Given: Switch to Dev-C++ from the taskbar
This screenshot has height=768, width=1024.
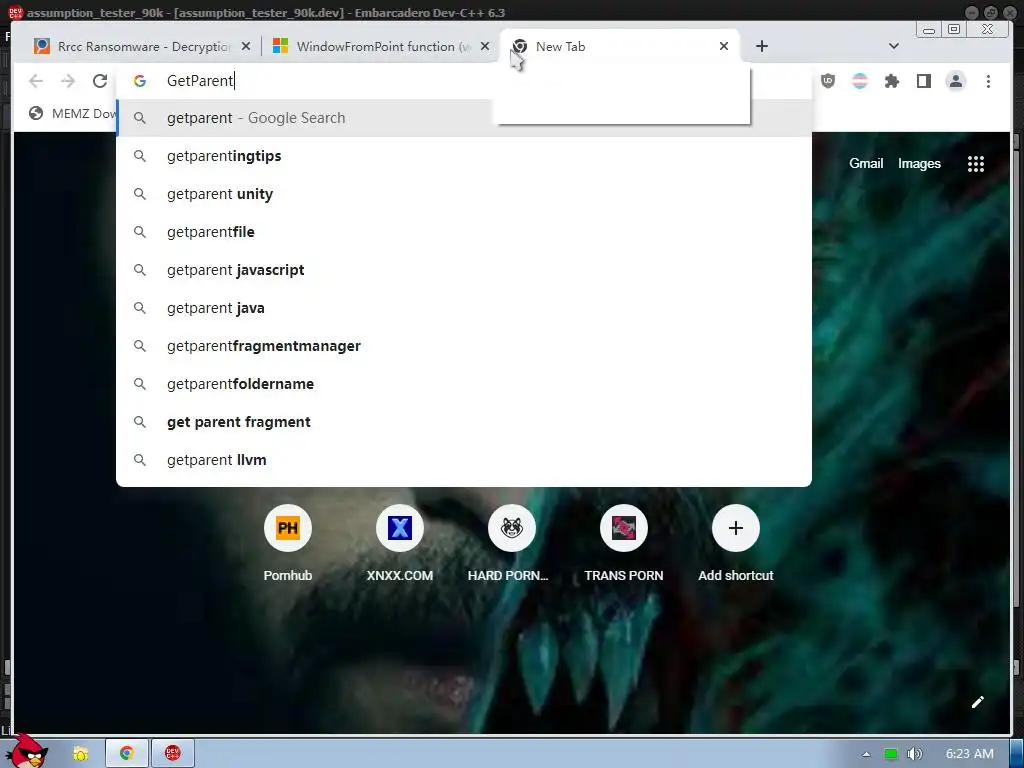Looking at the screenshot, I should click(172, 753).
